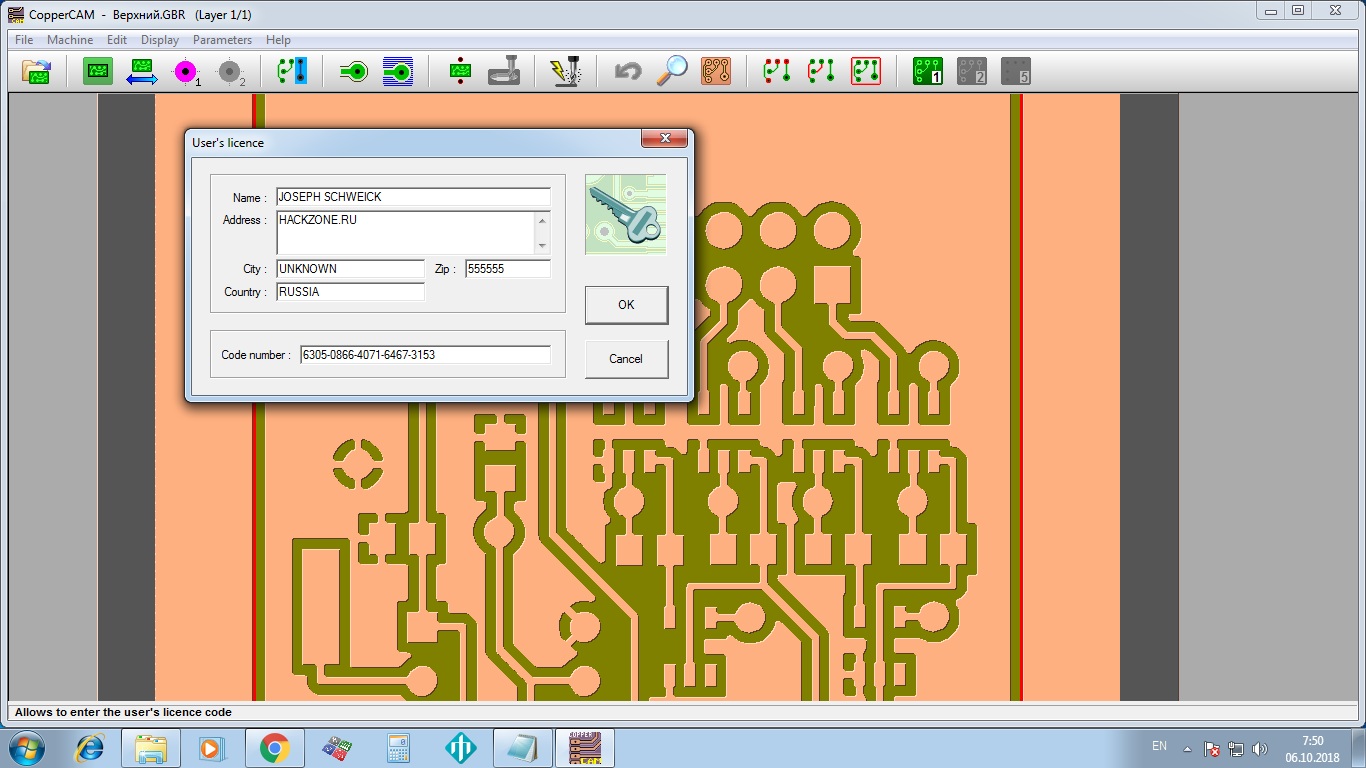Viewport: 1366px width, 768px height.
Task: Show hidden system tray icons arrow
Action: coord(1187,748)
